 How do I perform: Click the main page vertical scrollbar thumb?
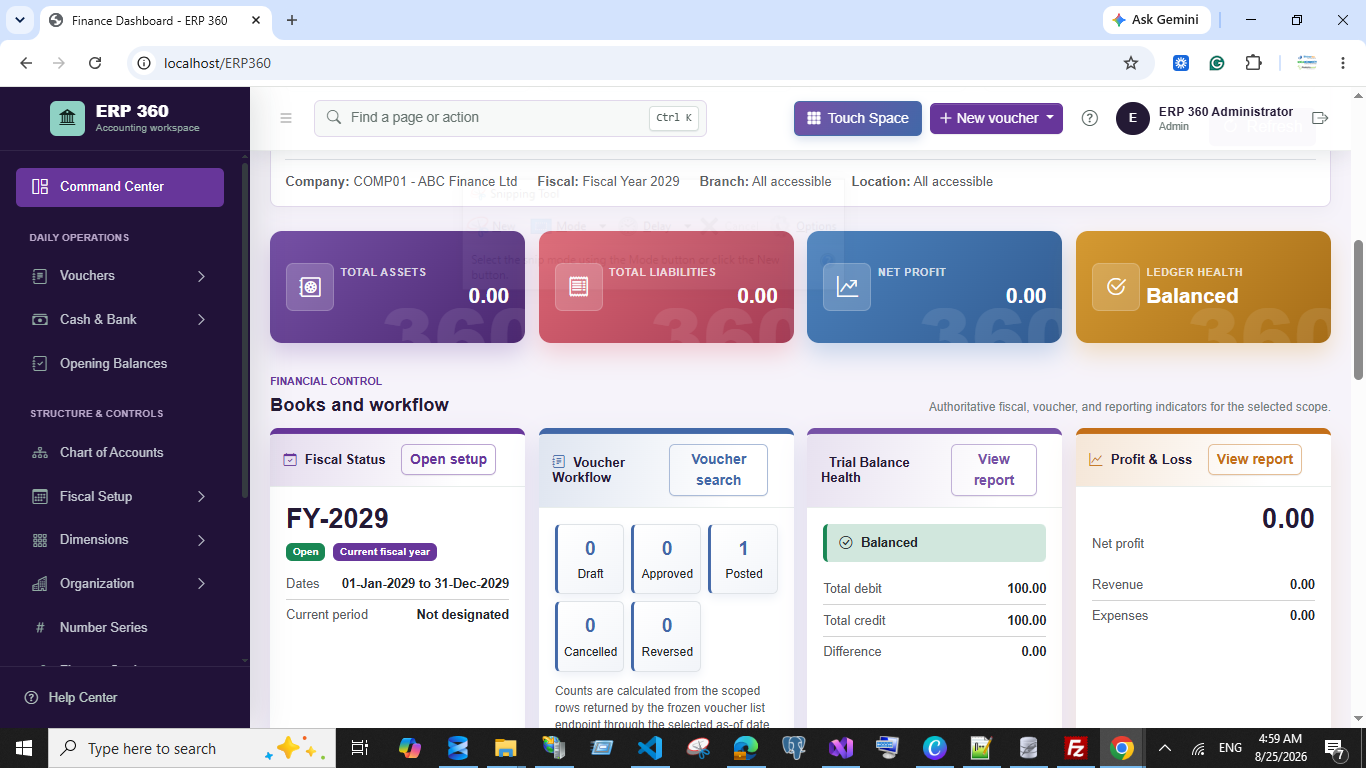[1358, 310]
